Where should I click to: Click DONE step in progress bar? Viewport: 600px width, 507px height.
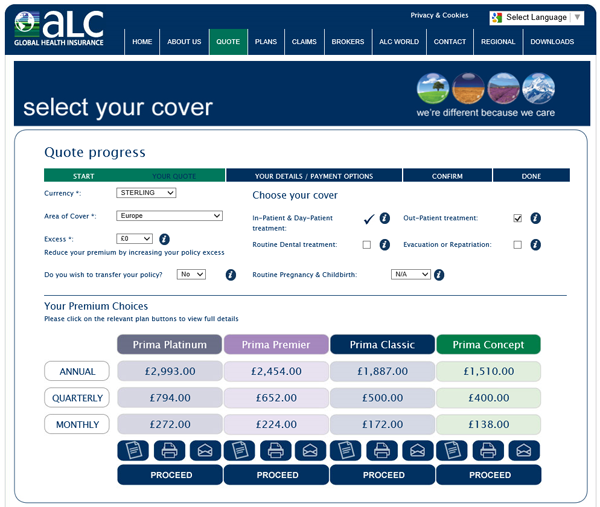point(531,176)
